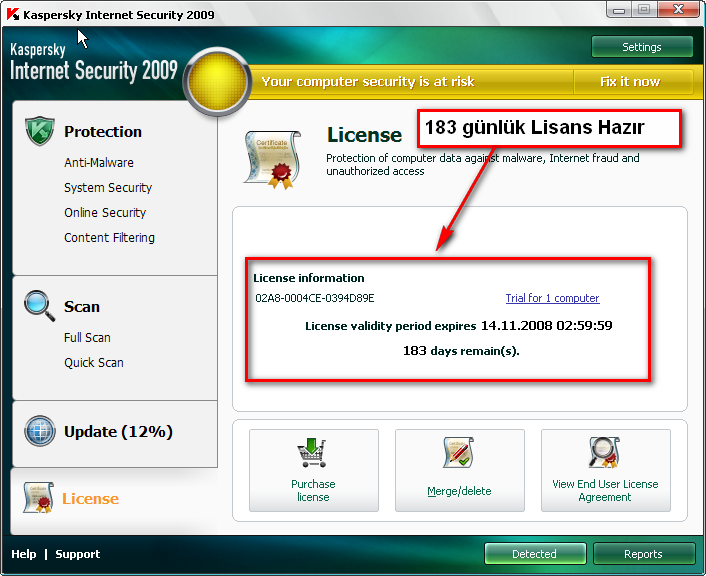Click the security at risk message bar
Image resolution: width=706 pixels, height=576 pixels.
(x=368, y=82)
